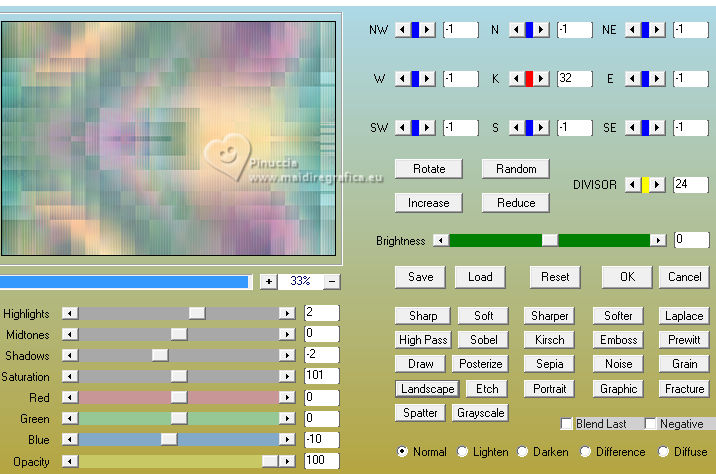
Task: Click the Increase button
Action: [x=429, y=203]
